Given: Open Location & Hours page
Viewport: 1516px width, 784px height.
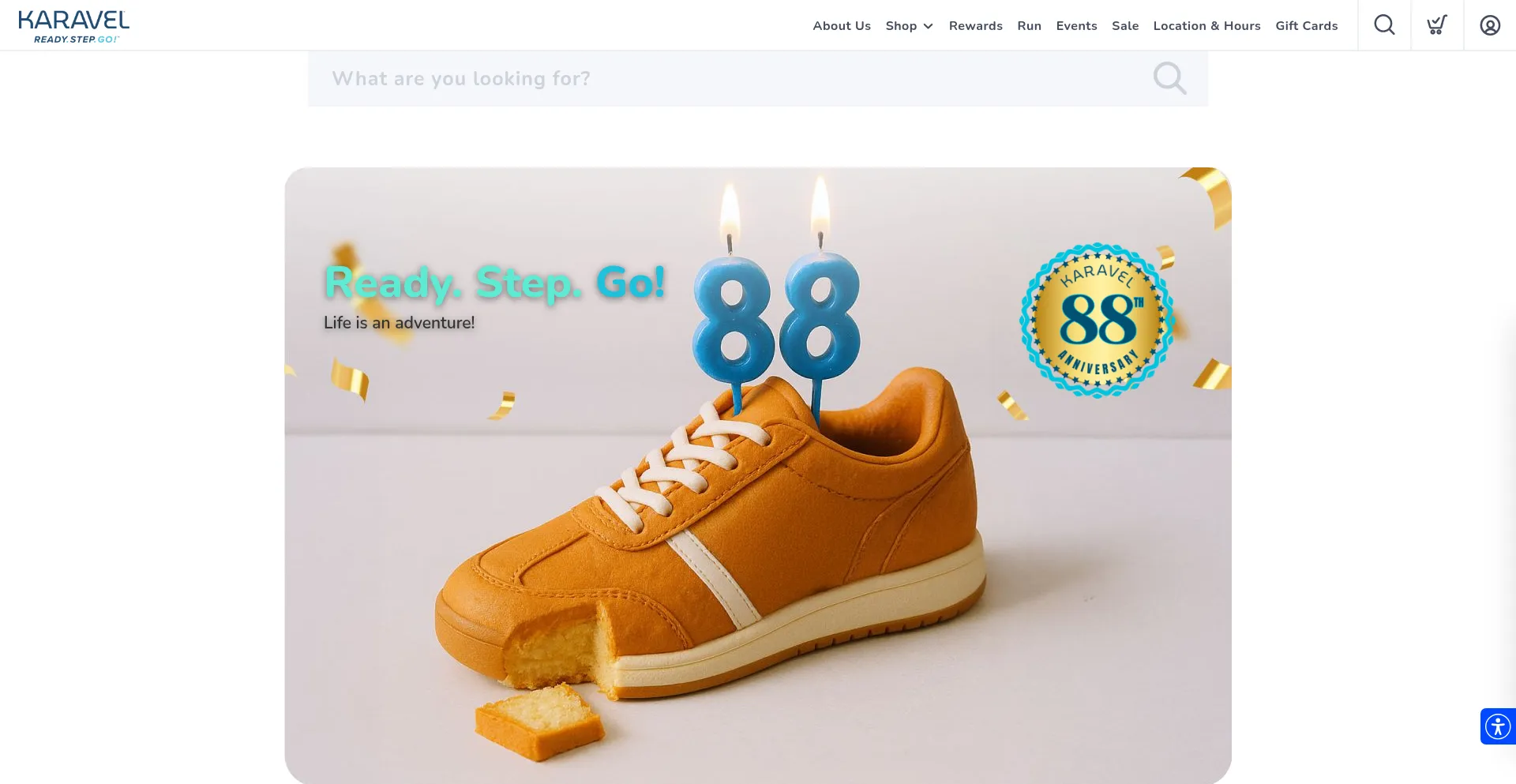Looking at the screenshot, I should click(1206, 26).
